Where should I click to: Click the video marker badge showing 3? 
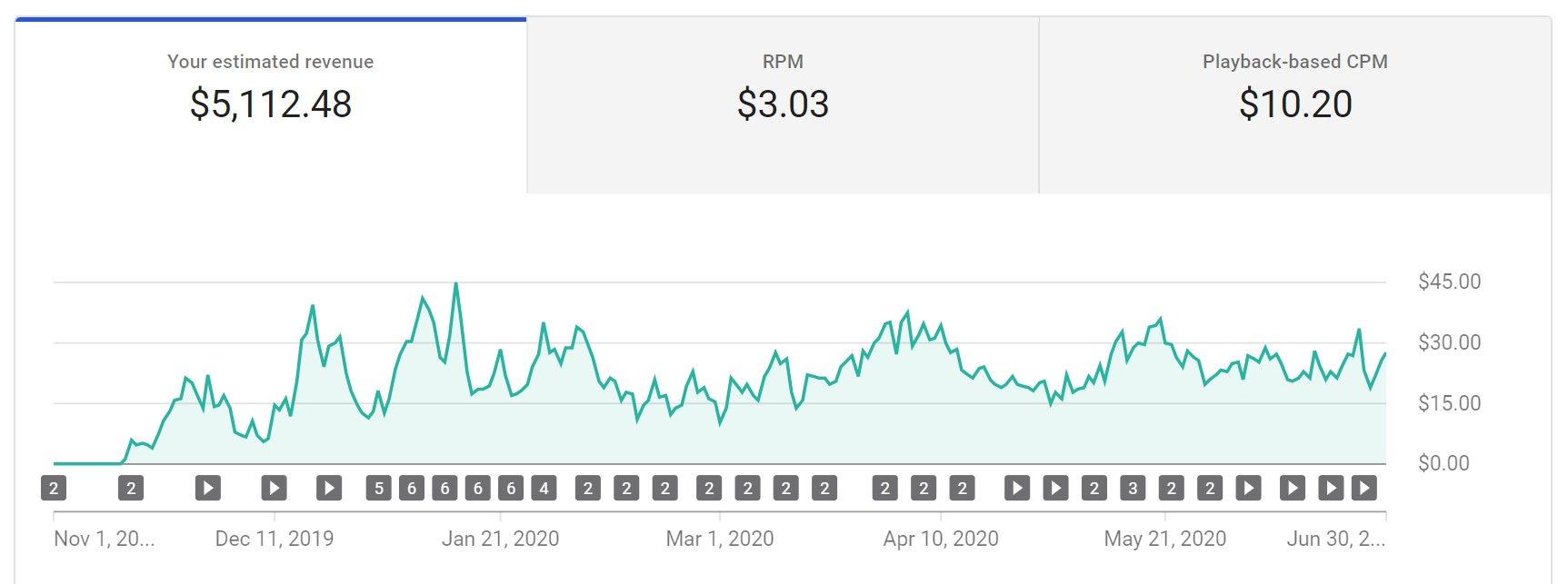click(1133, 489)
